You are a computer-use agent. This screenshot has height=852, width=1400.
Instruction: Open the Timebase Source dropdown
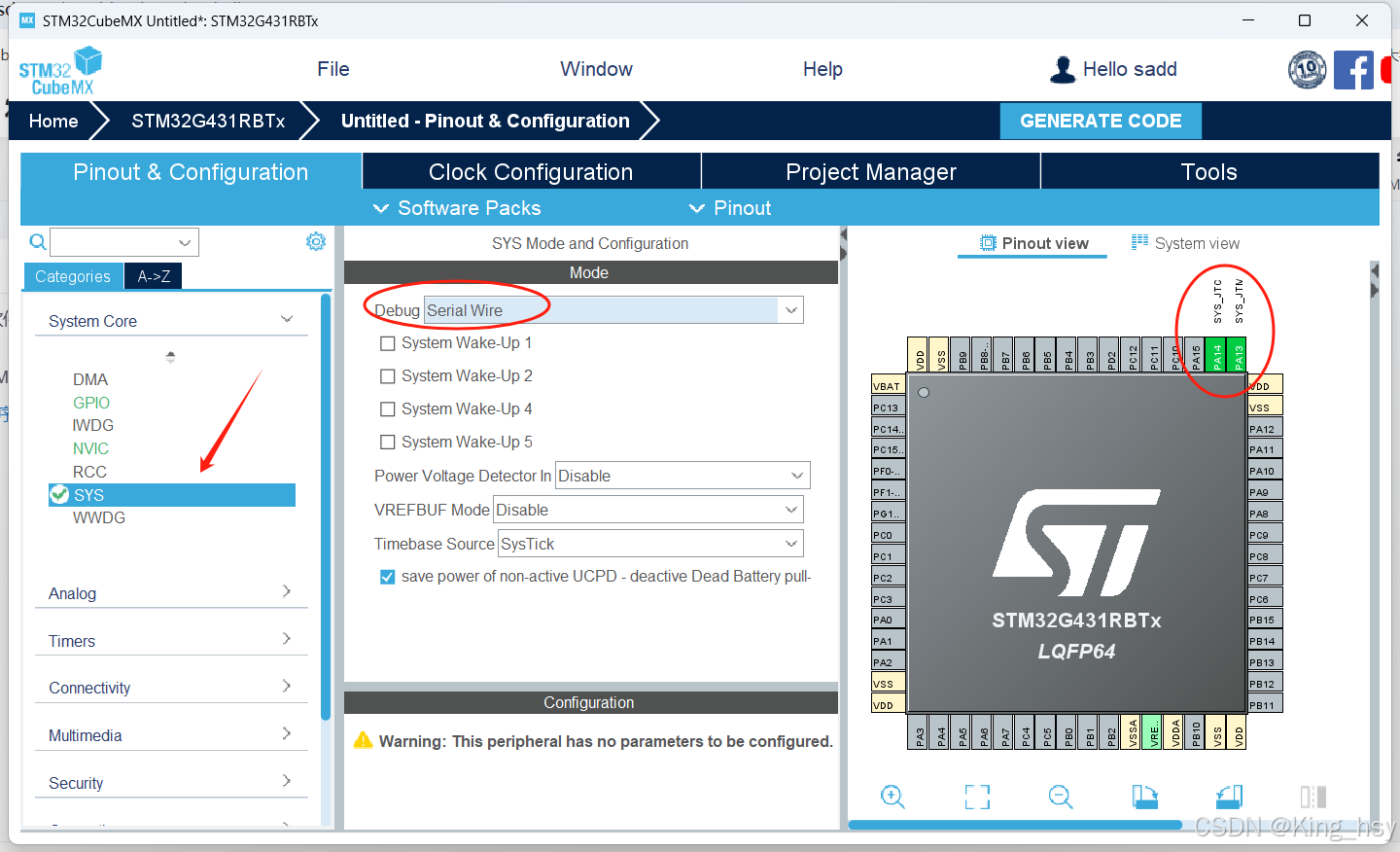(x=650, y=544)
